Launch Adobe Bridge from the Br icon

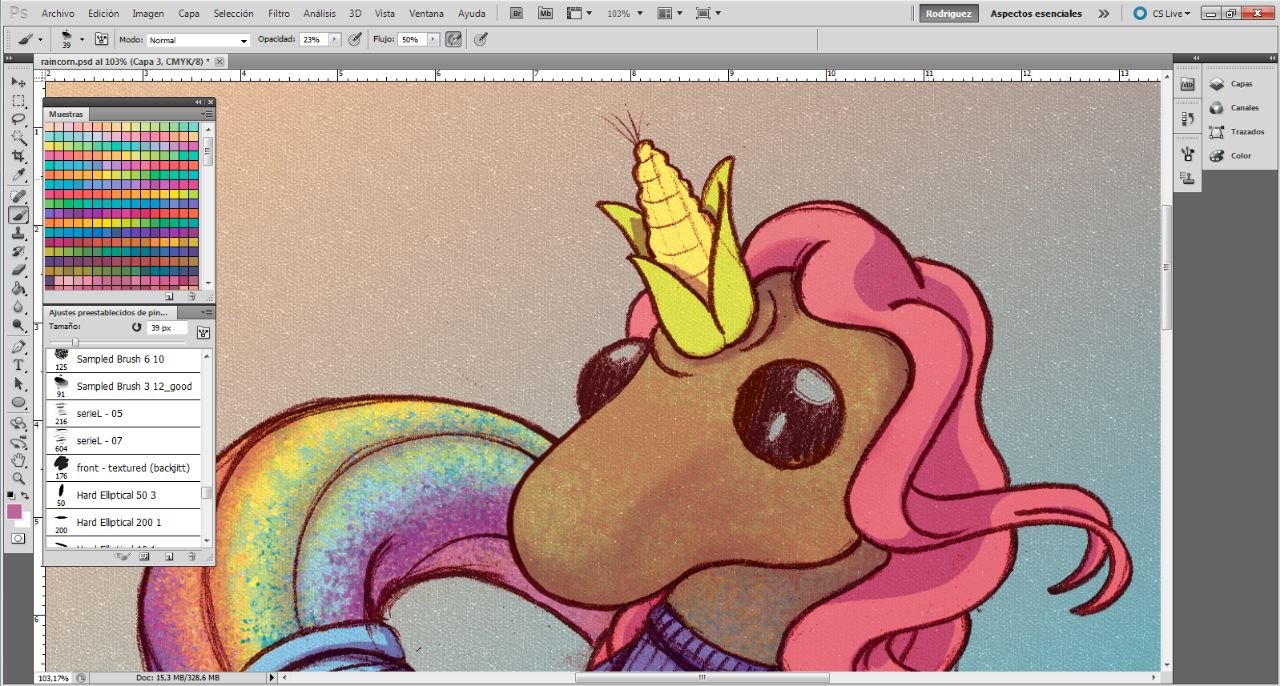516,13
